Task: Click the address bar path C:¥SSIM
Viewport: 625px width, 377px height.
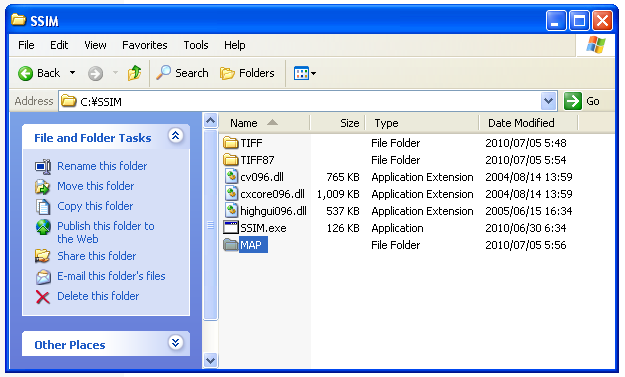Action: 101,102
